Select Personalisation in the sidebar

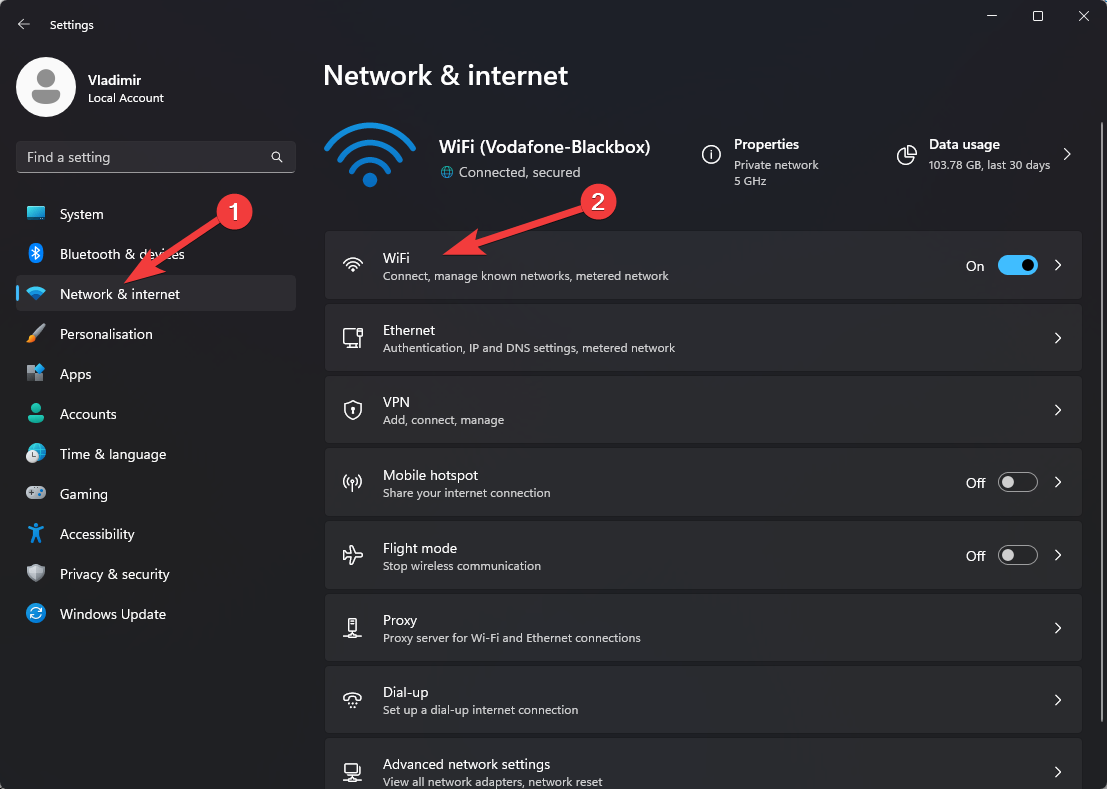[x=106, y=334]
